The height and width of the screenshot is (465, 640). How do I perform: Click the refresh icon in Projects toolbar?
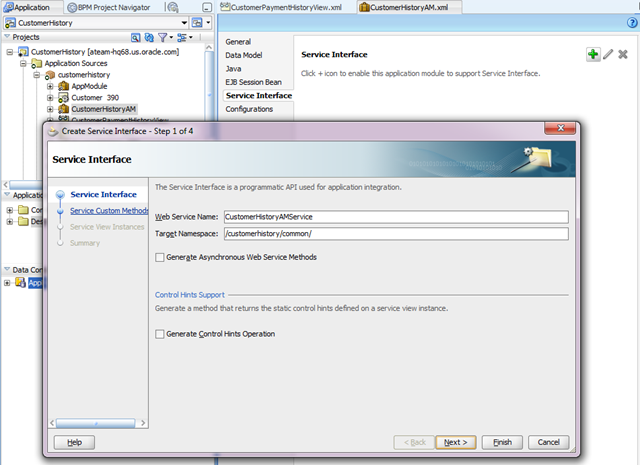coord(149,38)
